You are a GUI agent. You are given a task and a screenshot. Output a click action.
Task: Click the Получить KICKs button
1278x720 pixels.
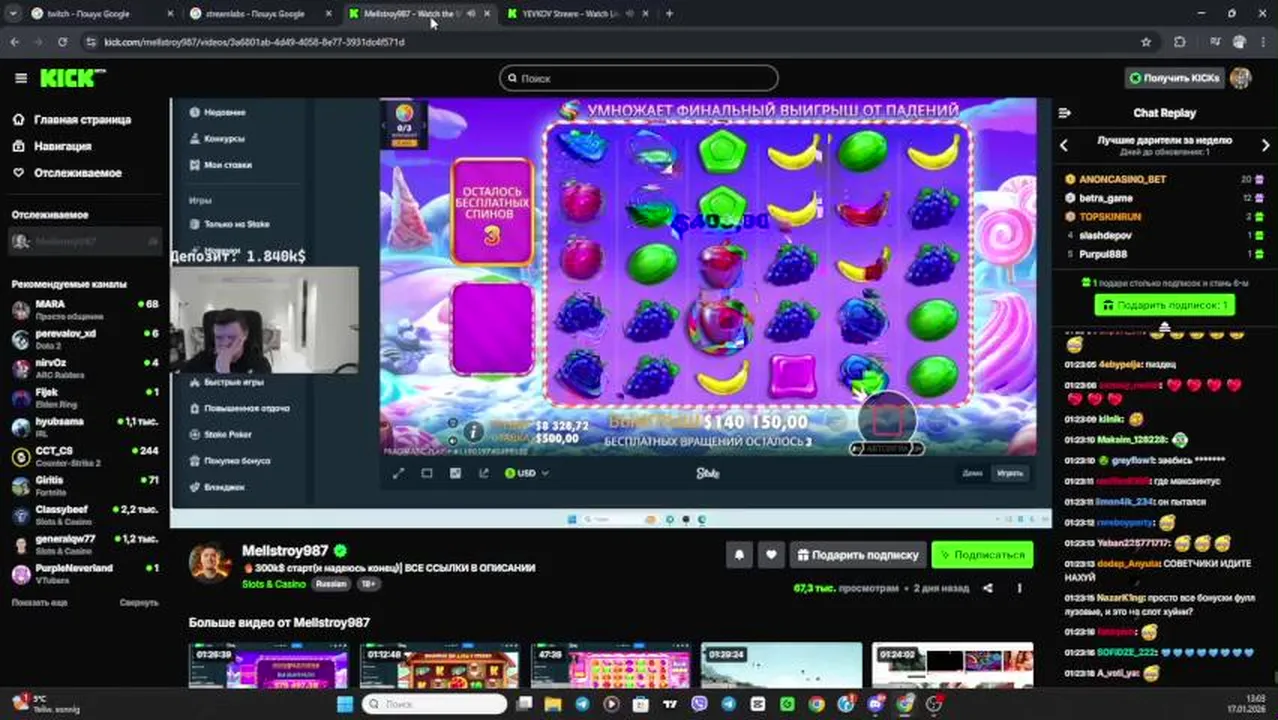coord(1174,78)
